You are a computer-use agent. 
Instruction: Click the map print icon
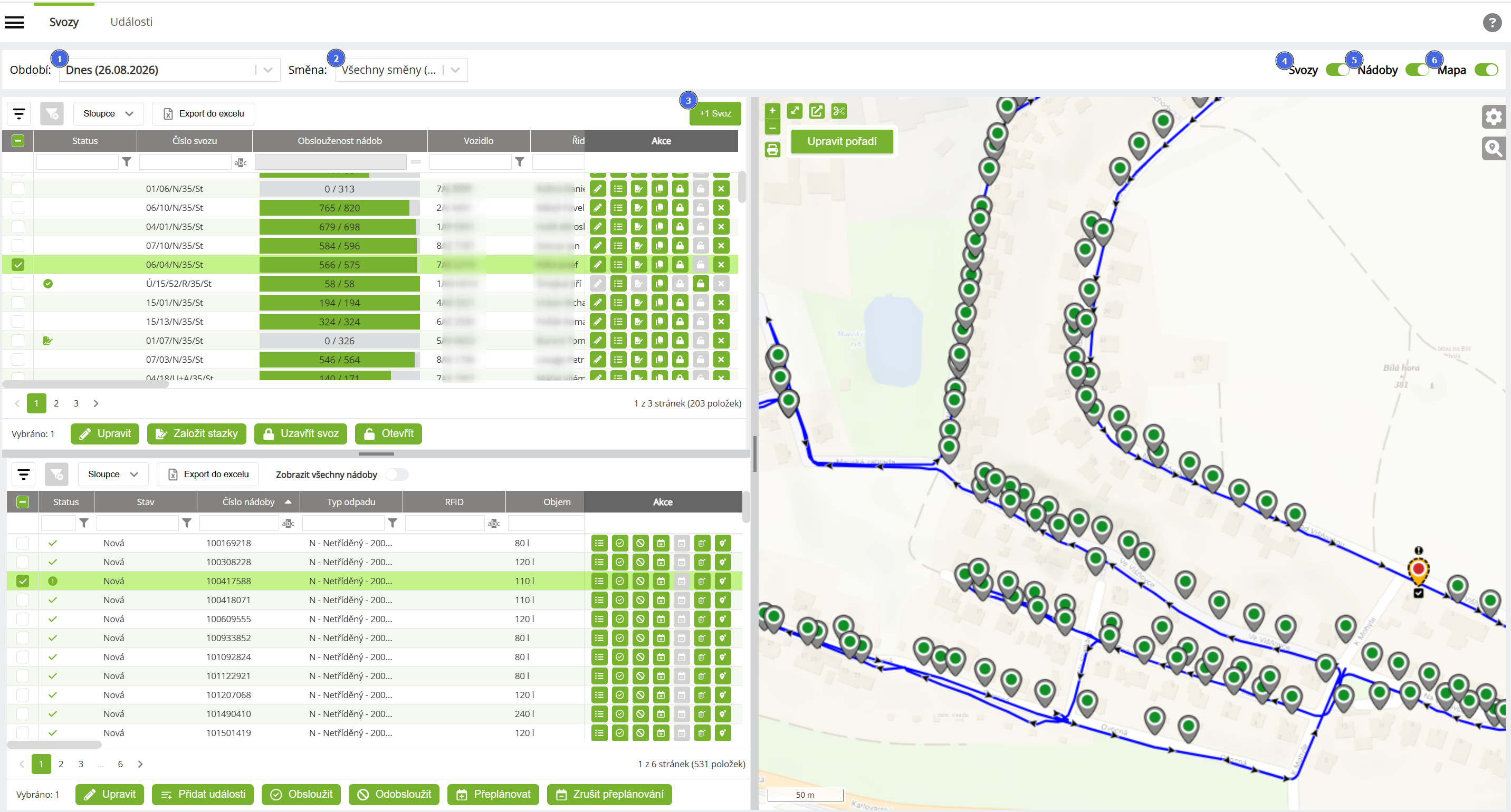[x=772, y=150]
